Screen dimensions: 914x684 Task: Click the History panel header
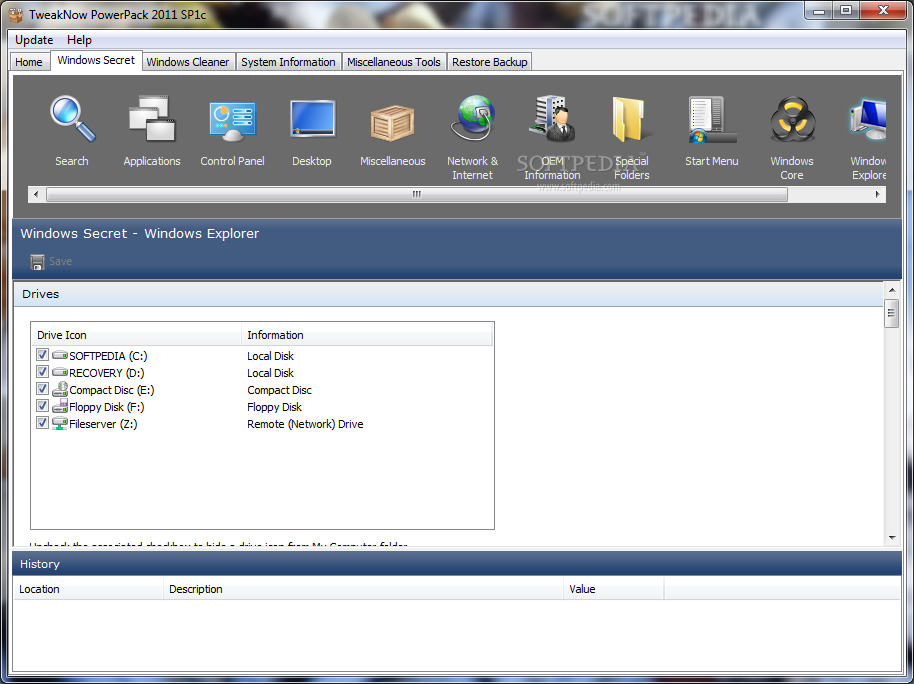pos(457,564)
